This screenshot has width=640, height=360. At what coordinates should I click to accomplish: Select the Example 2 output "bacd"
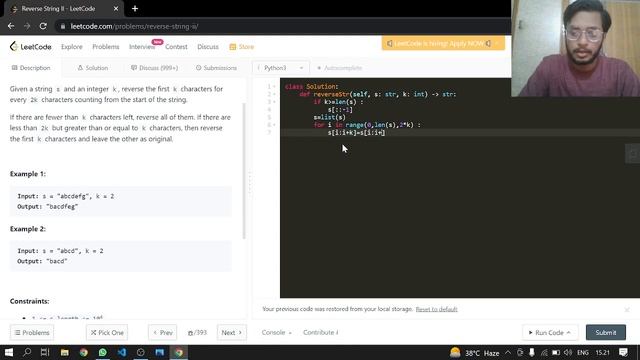42,261
